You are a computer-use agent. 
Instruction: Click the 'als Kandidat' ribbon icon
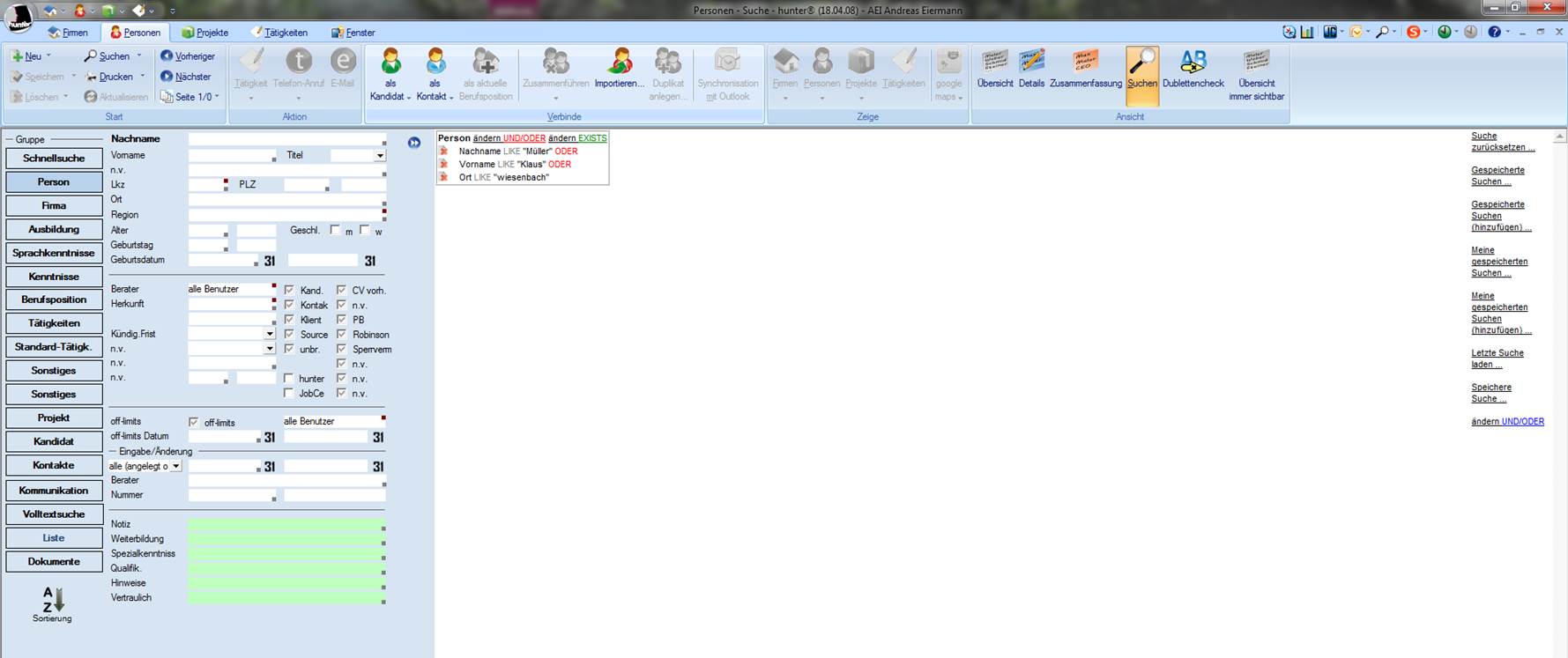coord(390,63)
